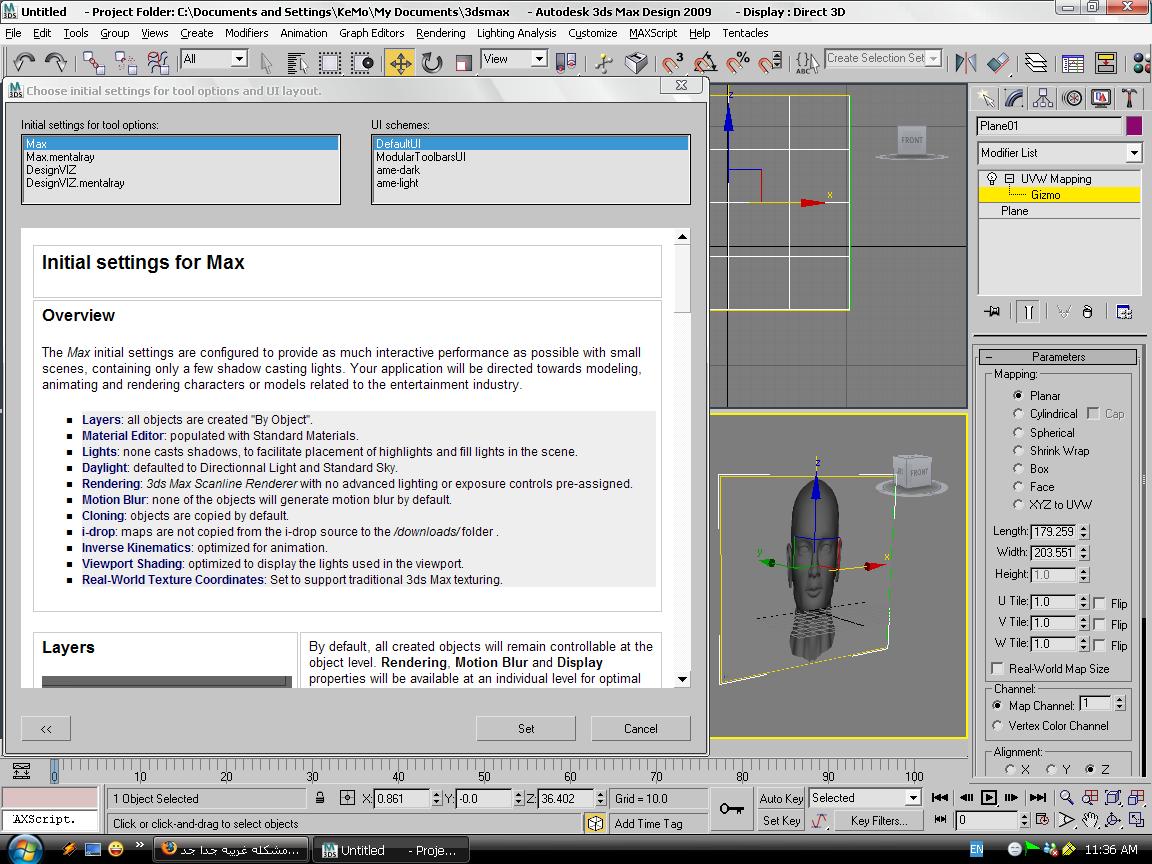
Task: Toggle the UVW Mapping modifier lightbulb
Action: (992, 179)
